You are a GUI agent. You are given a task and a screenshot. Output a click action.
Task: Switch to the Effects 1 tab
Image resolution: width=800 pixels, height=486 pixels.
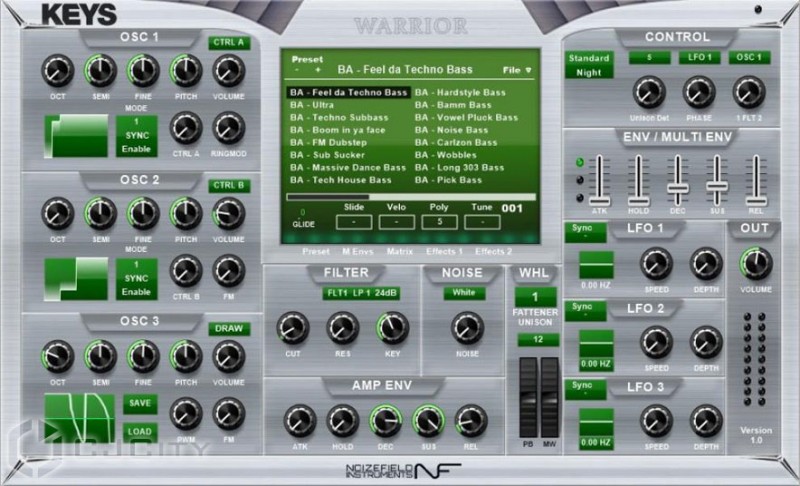pyautogui.click(x=444, y=251)
